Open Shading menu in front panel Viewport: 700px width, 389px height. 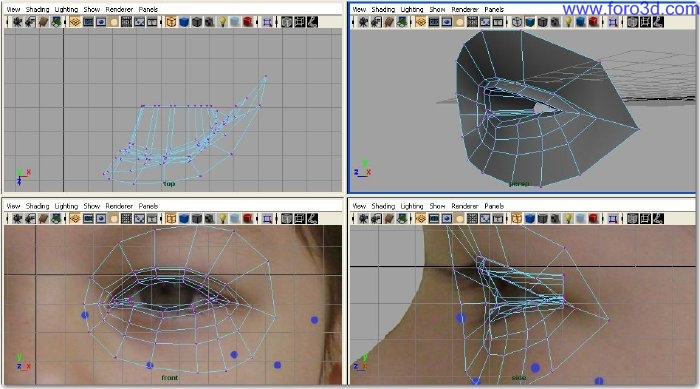(x=38, y=206)
